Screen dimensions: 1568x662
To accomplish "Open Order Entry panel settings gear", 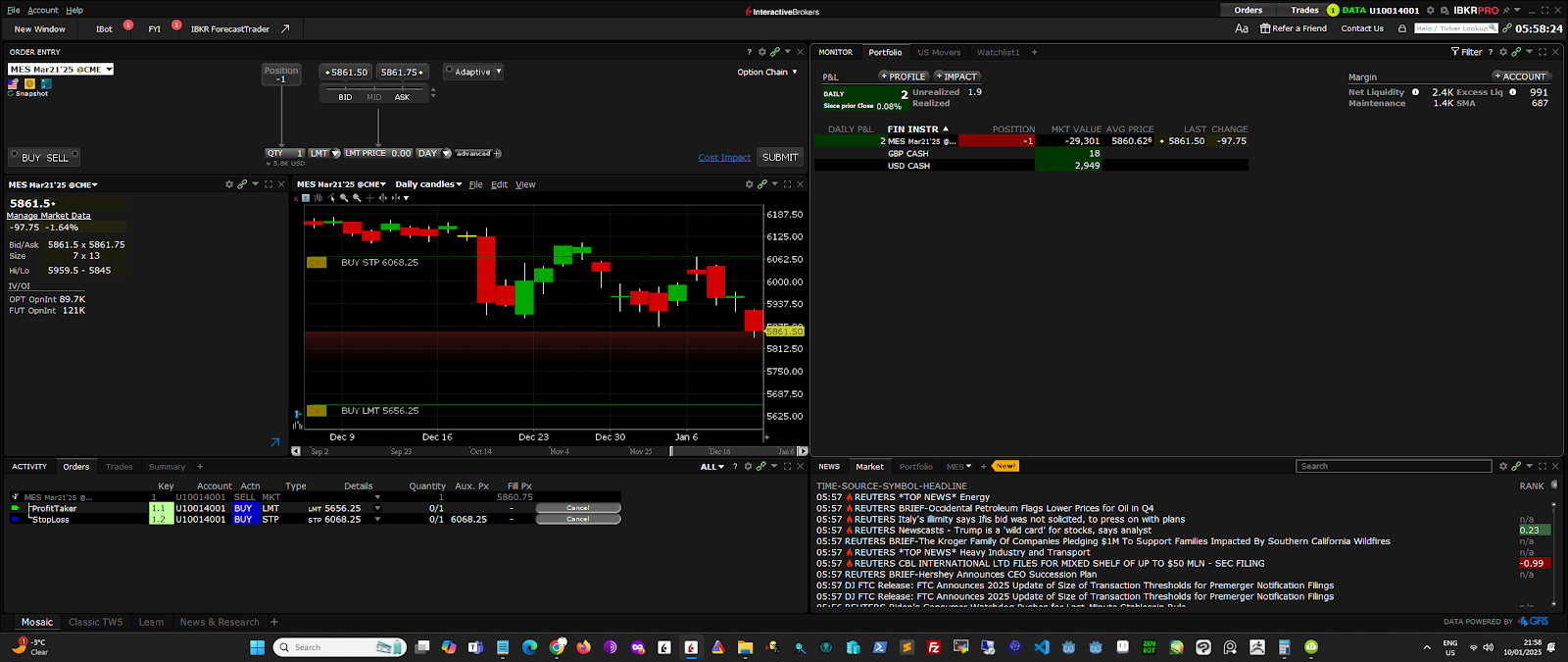I will (762, 52).
